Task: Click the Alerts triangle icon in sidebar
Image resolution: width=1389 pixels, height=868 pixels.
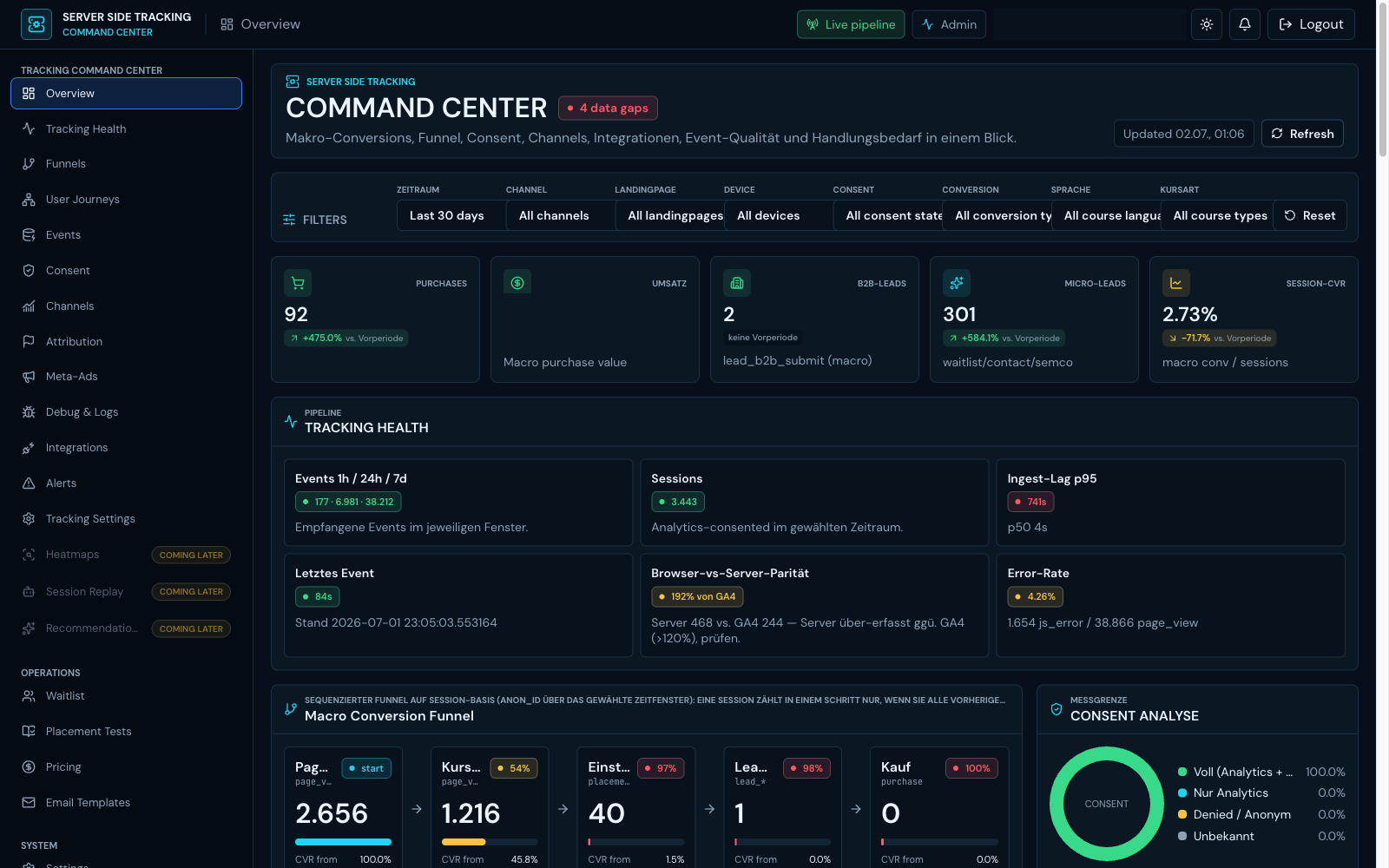Action: coord(29,483)
